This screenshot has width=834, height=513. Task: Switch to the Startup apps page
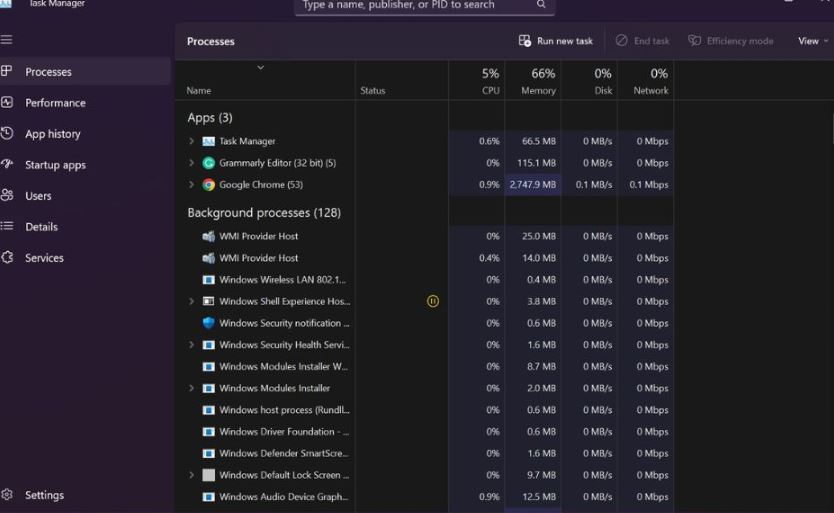[86, 164]
